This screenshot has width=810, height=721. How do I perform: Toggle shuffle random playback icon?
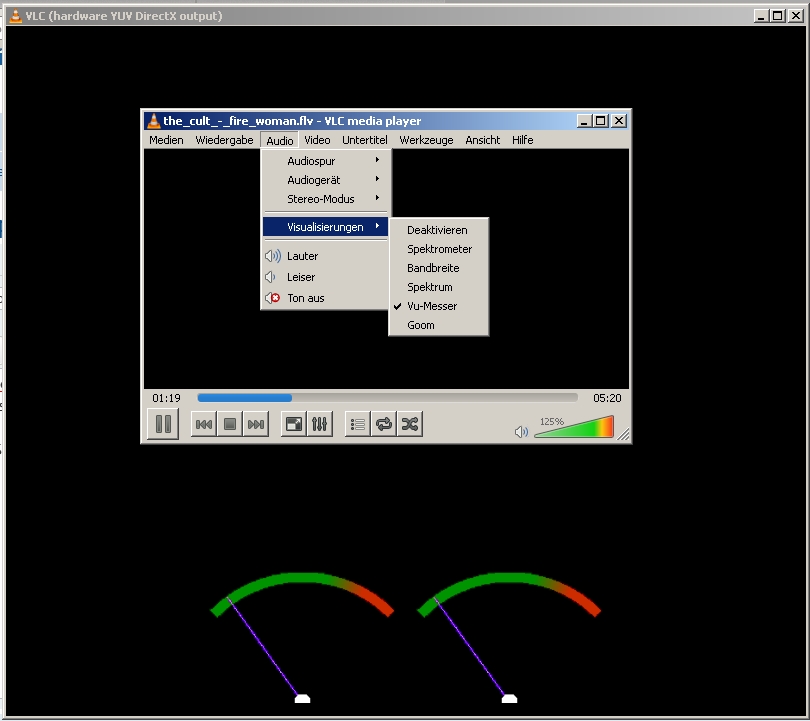pyautogui.click(x=409, y=424)
